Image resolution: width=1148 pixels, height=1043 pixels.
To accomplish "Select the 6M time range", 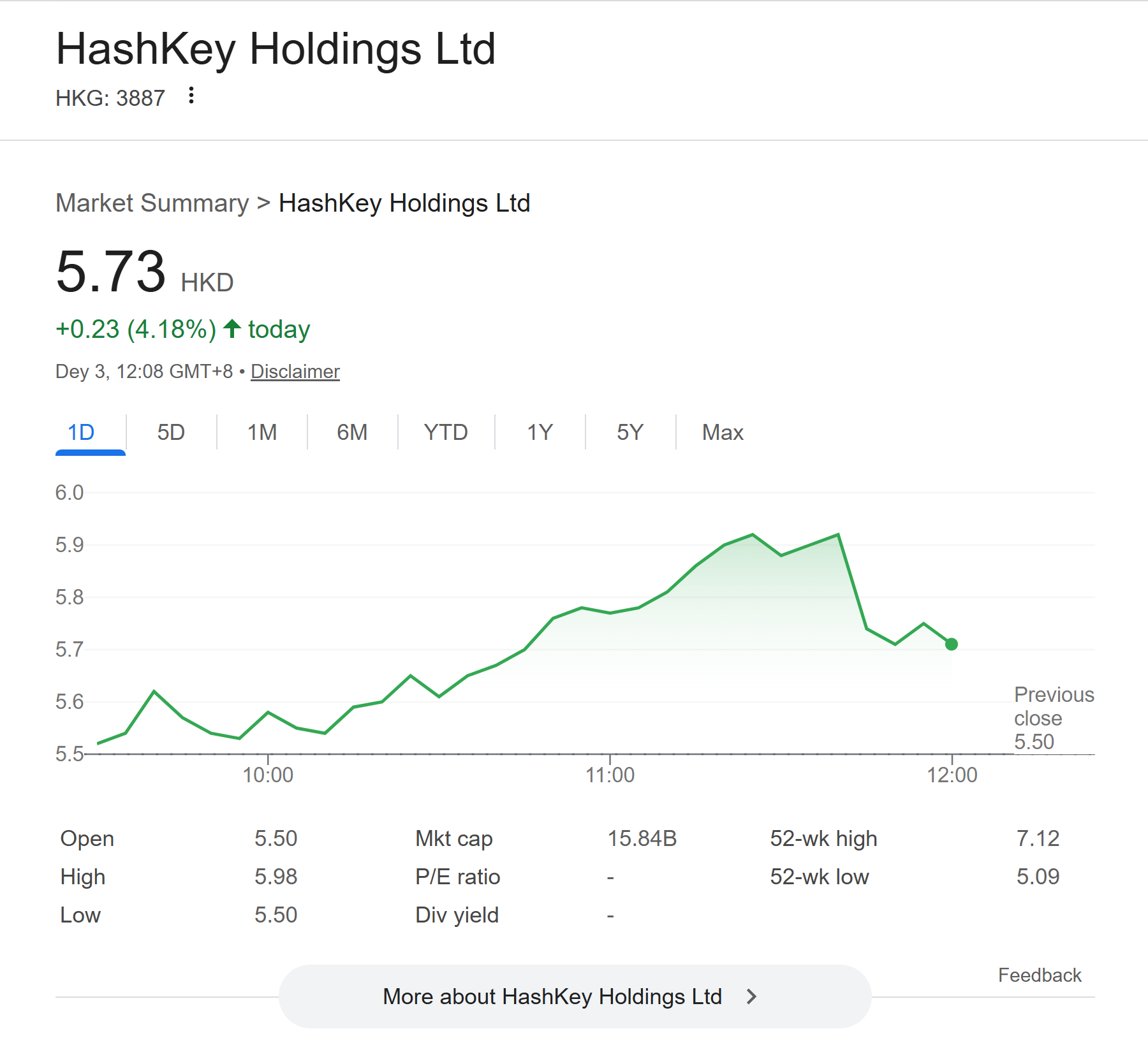I will (351, 432).
